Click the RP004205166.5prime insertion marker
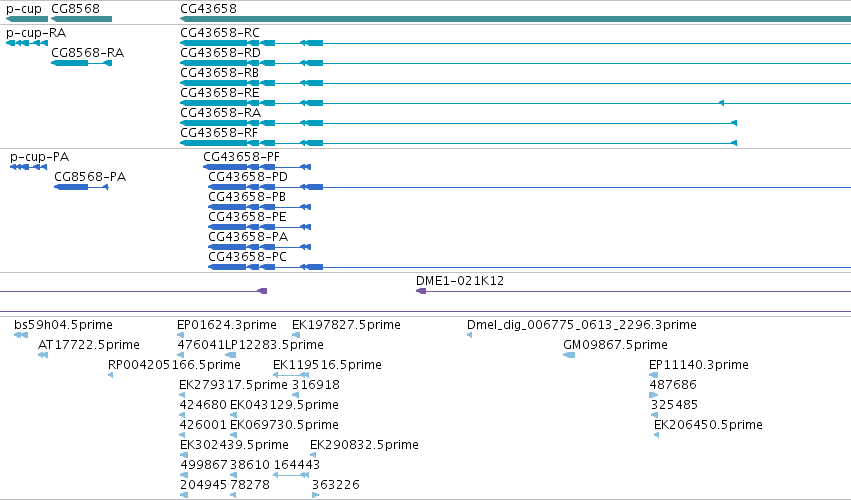Viewport: 851px width, 500px height. (111, 375)
